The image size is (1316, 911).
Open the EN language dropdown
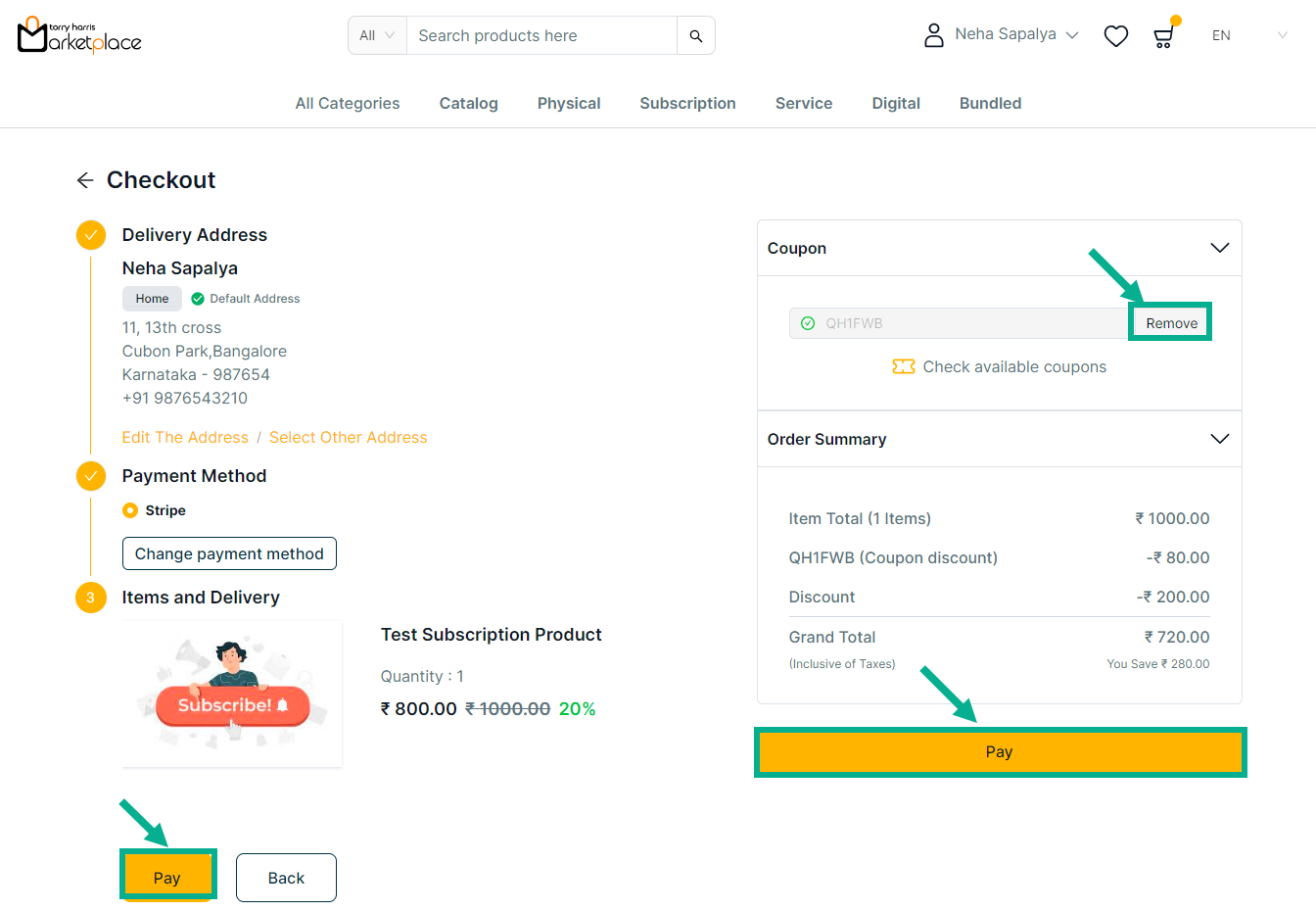pyautogui.click(x=1248, y=36)
